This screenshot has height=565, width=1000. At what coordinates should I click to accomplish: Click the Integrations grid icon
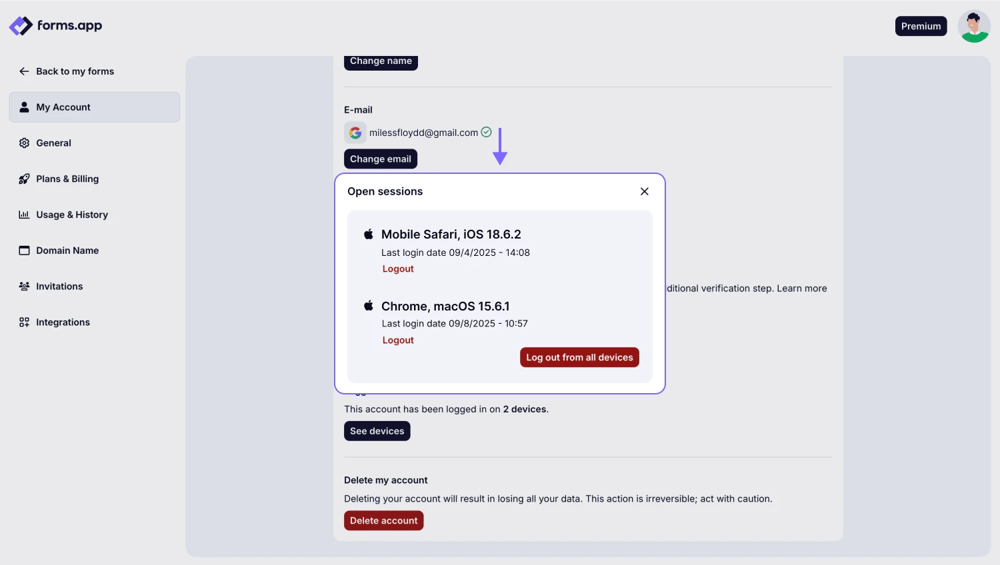tap(24, 323)
